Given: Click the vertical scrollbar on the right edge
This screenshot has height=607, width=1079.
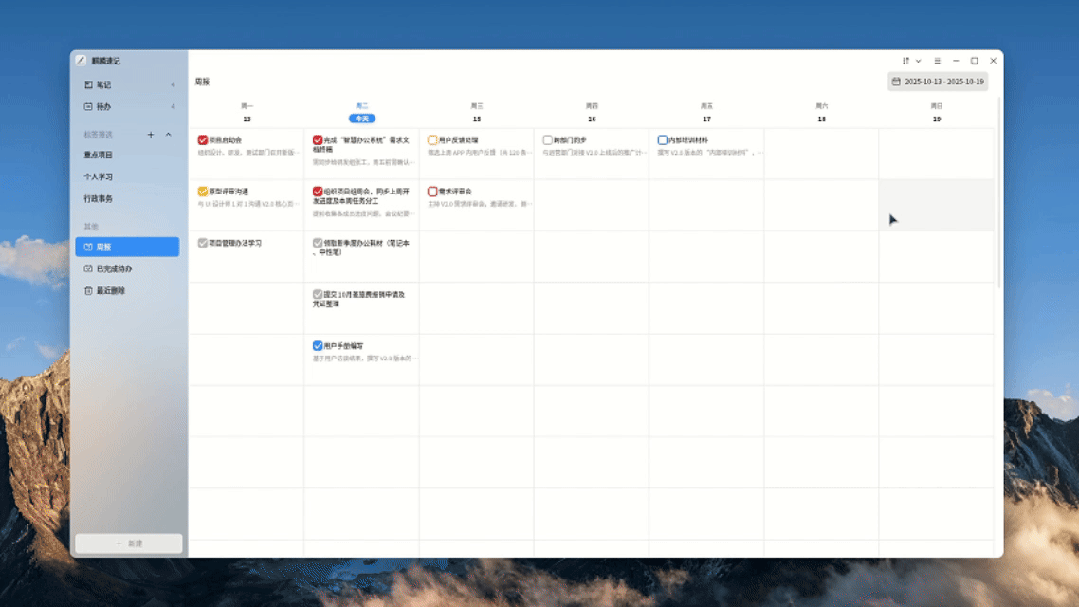Looking at the screenshot, I should point(998,210).
